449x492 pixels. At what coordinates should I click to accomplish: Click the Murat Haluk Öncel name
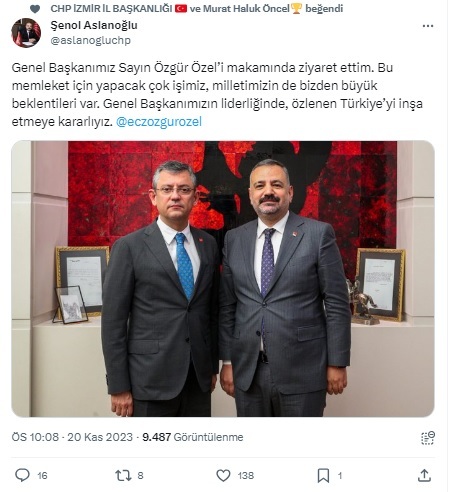[x=246, y=9]
